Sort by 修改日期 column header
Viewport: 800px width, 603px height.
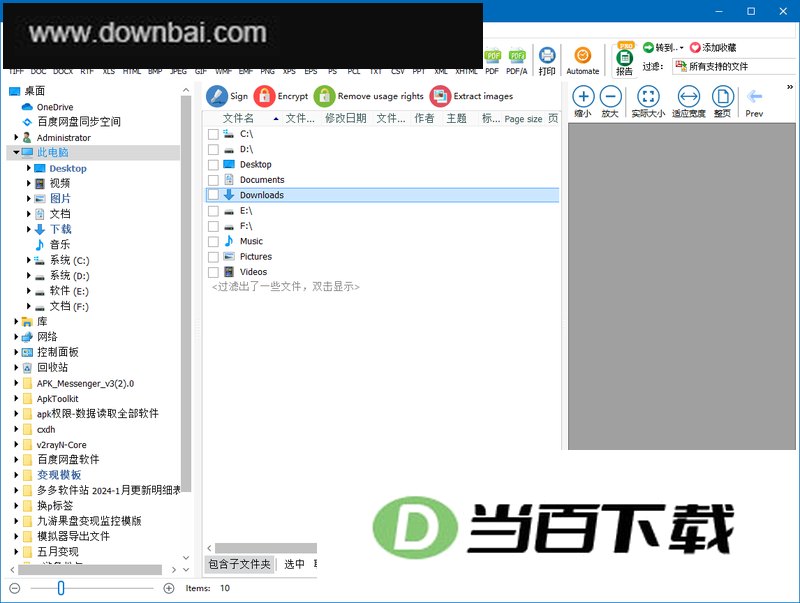coord(346,118)
